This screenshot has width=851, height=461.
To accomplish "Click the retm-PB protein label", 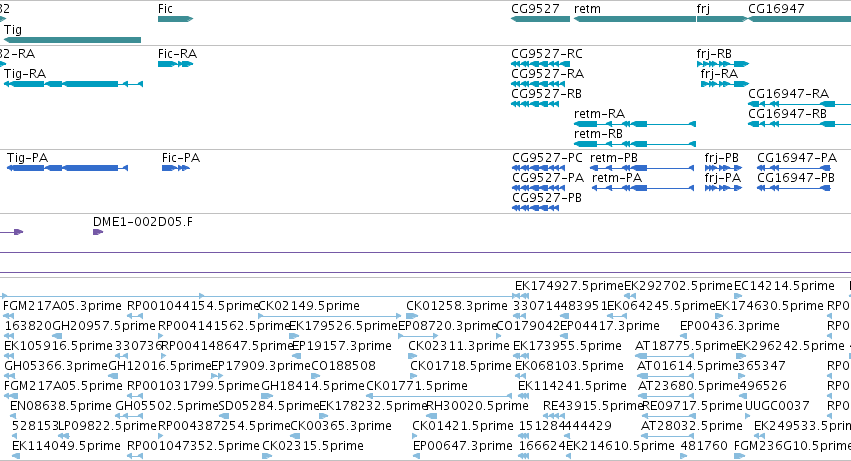I will tap(614, 158).
